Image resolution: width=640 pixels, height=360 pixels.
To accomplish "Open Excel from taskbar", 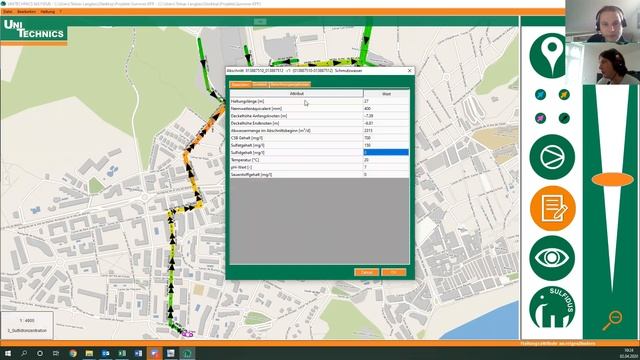I will click(122, 353).
